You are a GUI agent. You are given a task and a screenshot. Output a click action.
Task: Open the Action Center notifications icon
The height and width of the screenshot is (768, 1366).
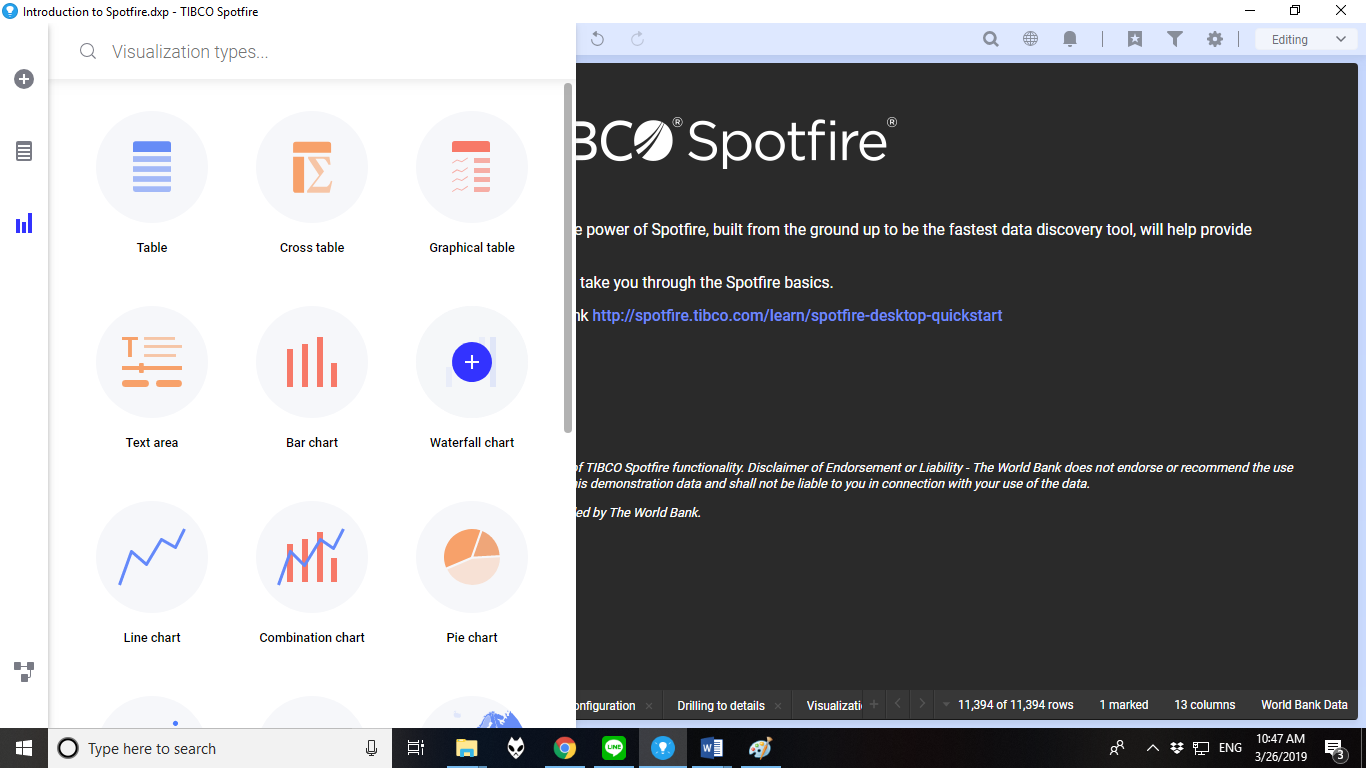point(1334,748)
